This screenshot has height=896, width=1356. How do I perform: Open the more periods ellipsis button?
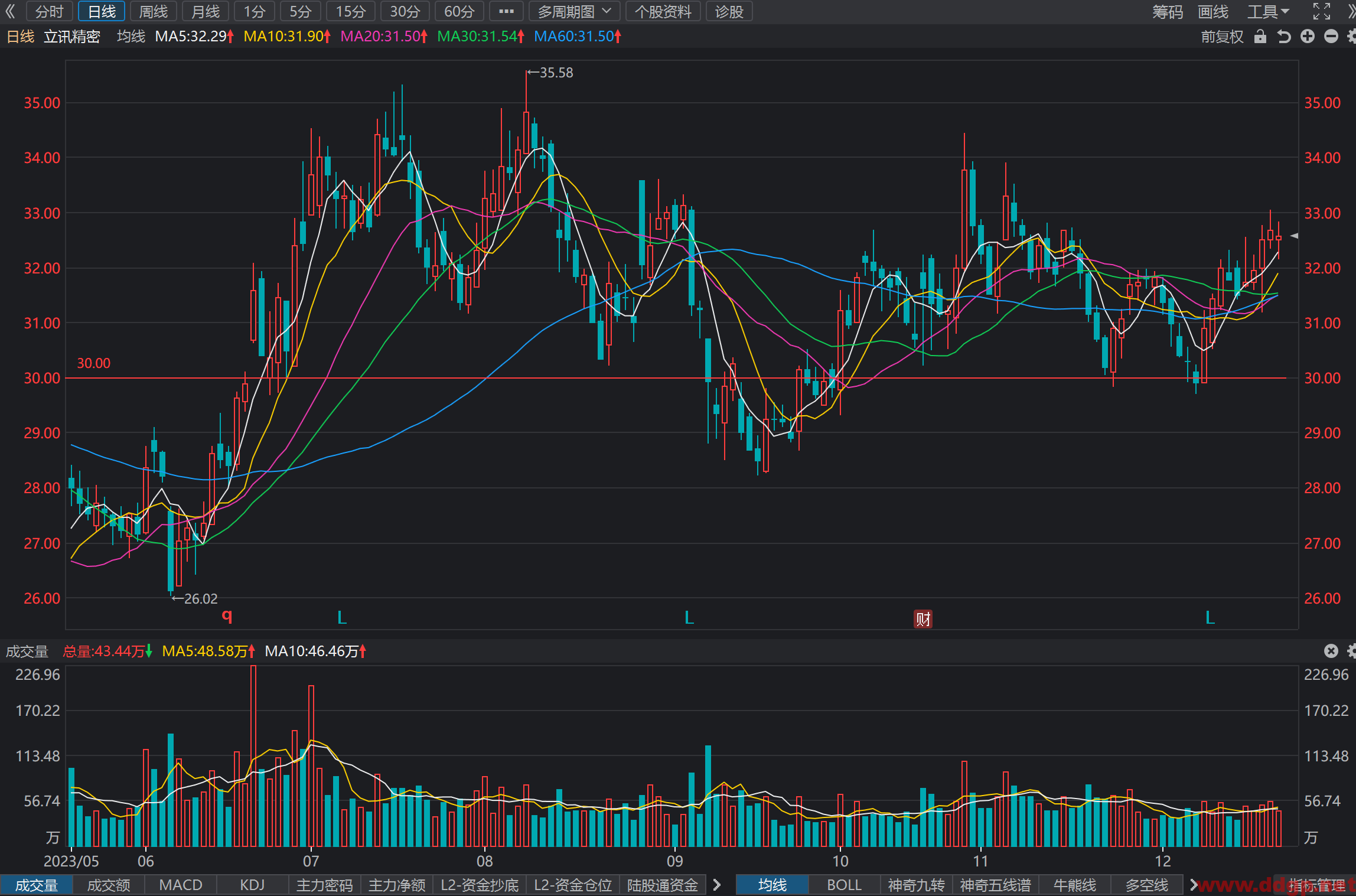506,11
